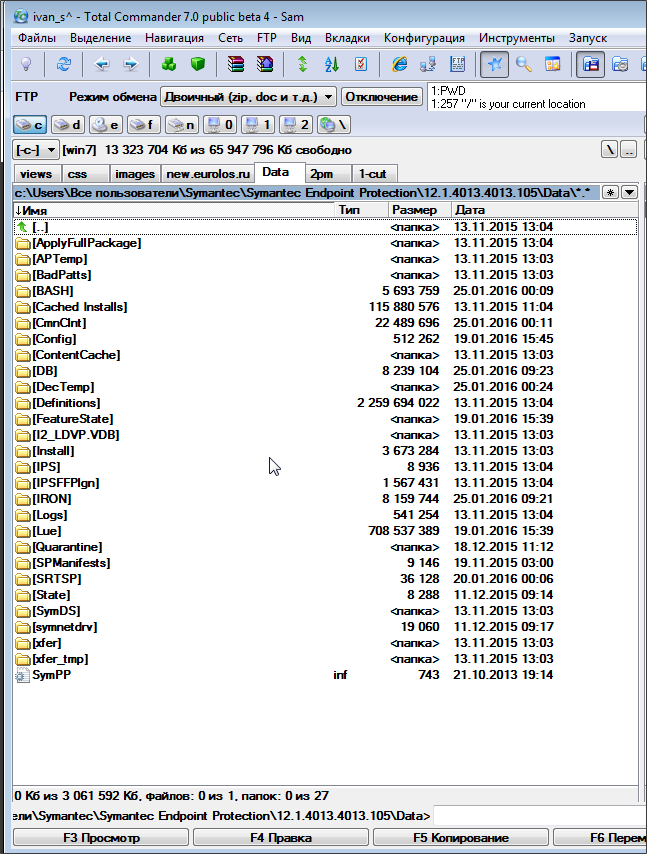Click the FTP log text area
This screenshot has width=647, height=854.
(536, 97)
